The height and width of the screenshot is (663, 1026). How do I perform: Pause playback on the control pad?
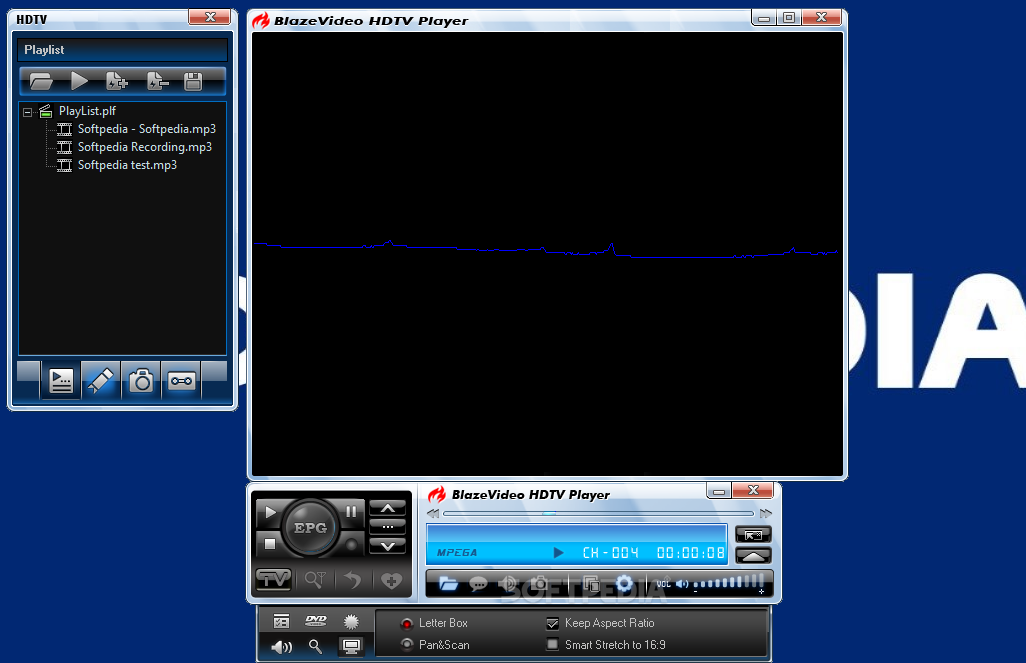(x=351, y=512)
